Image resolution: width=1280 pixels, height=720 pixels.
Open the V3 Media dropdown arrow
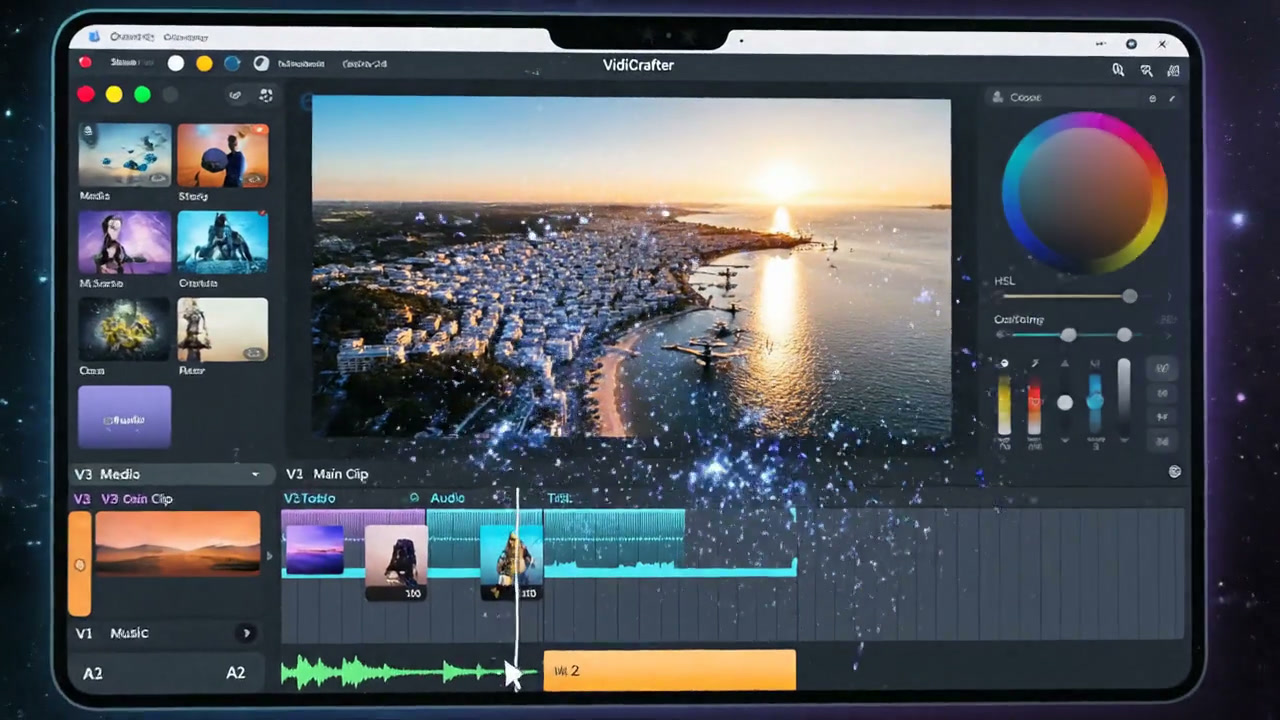coord(255,474)
